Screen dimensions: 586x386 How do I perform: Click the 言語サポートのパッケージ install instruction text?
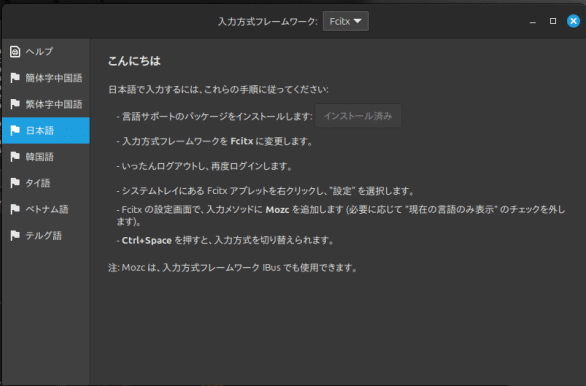click(215, 116)
